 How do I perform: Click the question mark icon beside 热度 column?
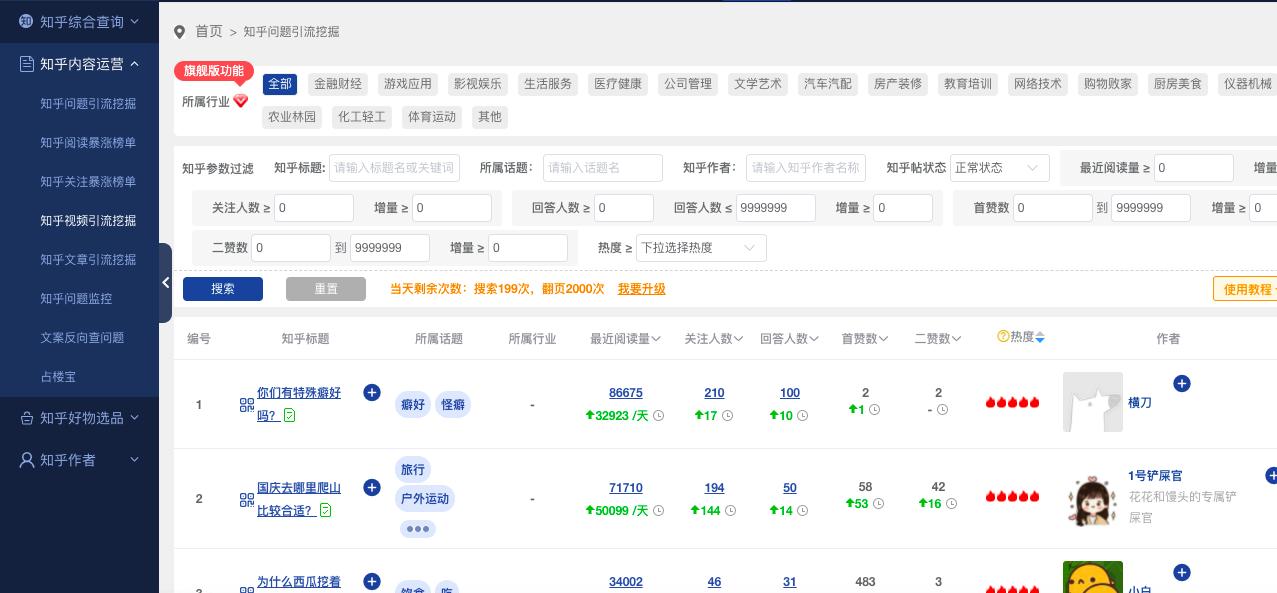click(1003, 336)
